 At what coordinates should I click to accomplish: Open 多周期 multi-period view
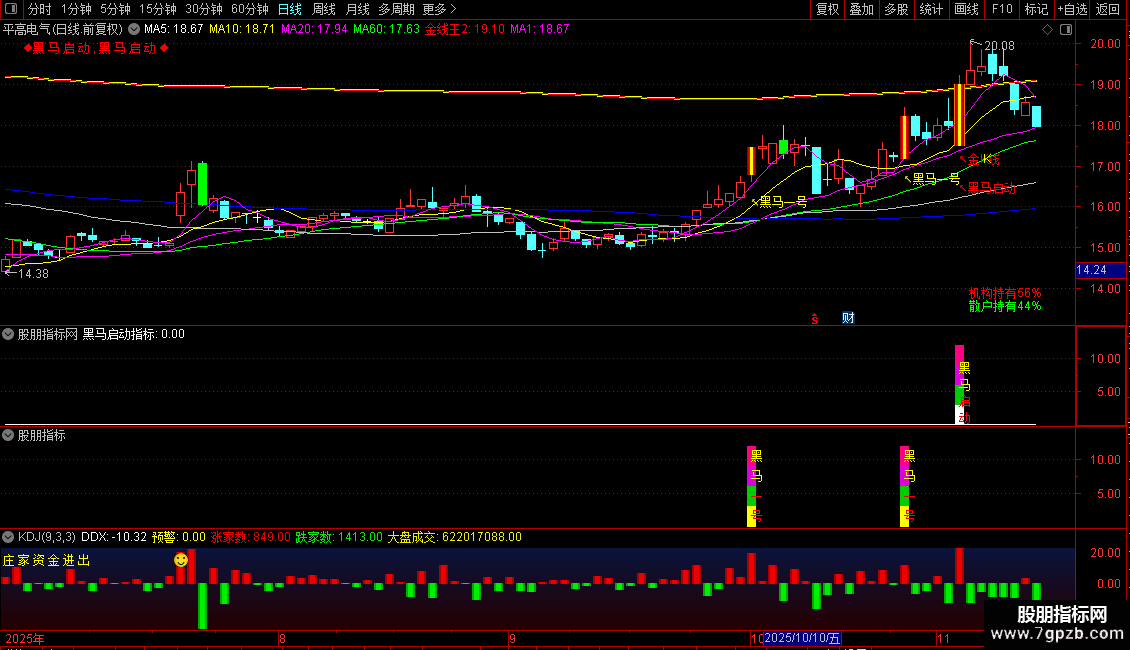[x=396, y=9]
